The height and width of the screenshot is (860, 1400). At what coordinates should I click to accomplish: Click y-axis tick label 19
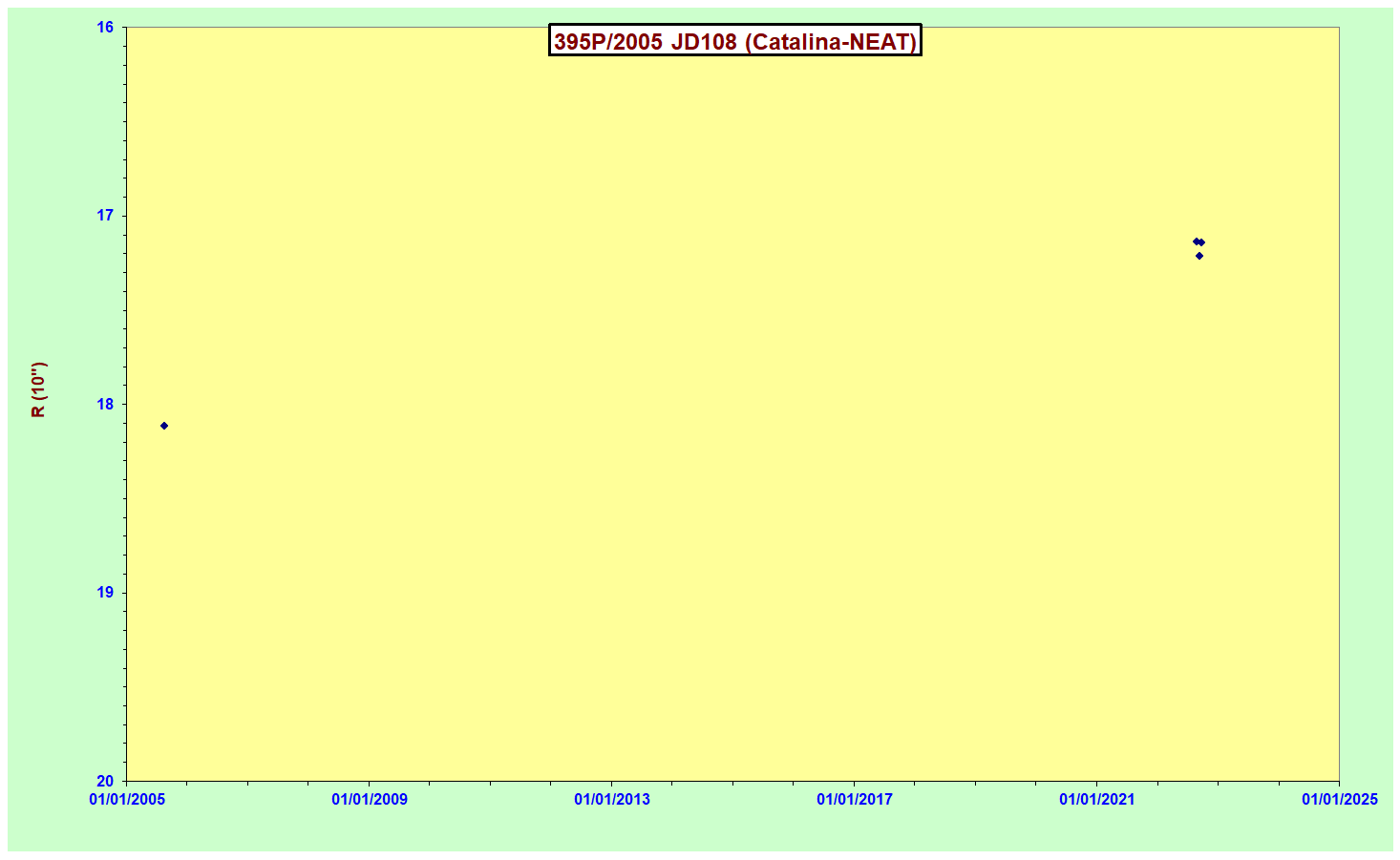point(105,593)
